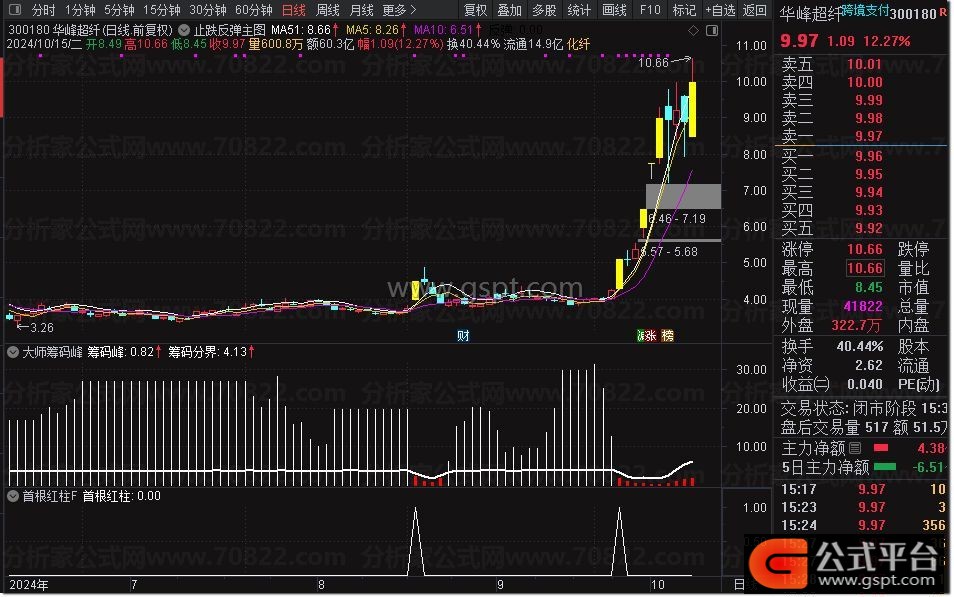Expand the 止跌反弹主图 indicator dropdown
Image resolution: width=954 pixels, height=597 pixels.
(184, 30)
